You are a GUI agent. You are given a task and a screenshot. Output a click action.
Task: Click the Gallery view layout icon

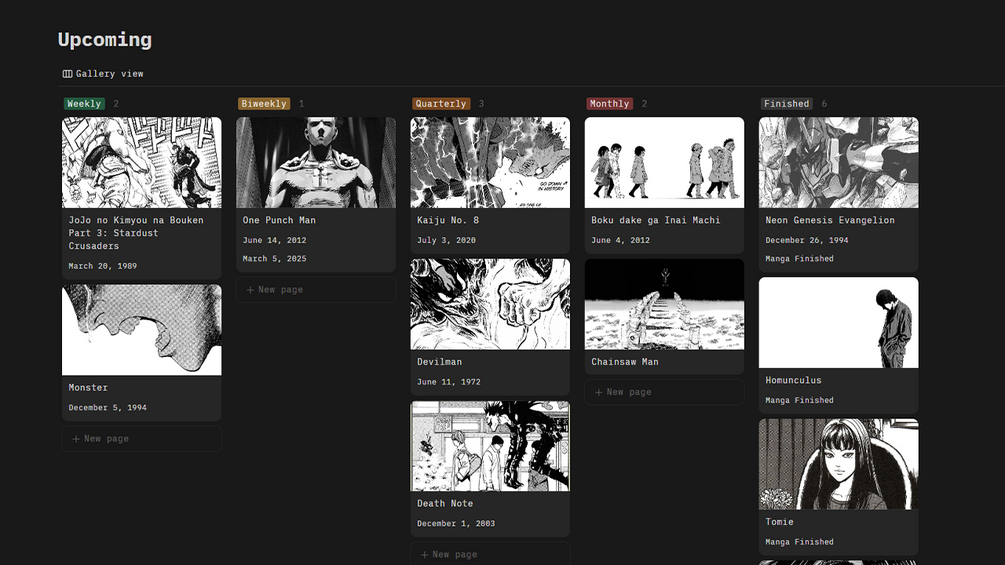tap(67, 74)
